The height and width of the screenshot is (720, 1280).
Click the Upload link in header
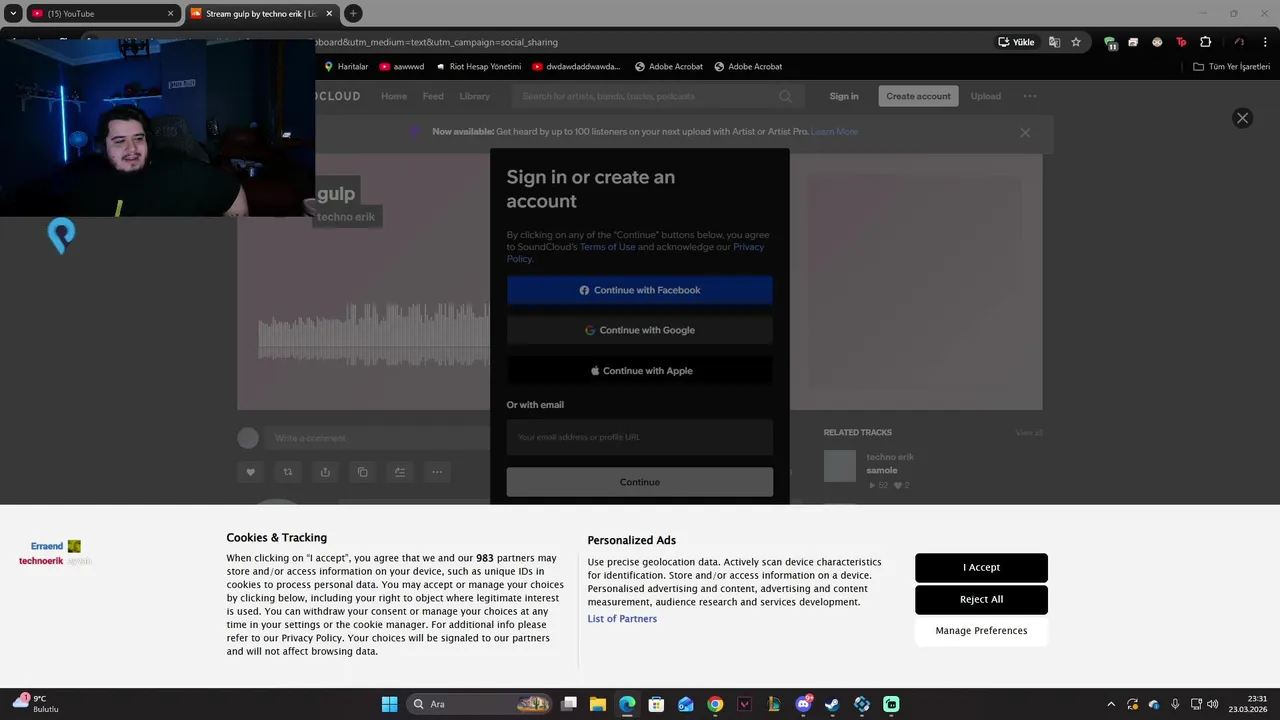[x=985, y=96]
